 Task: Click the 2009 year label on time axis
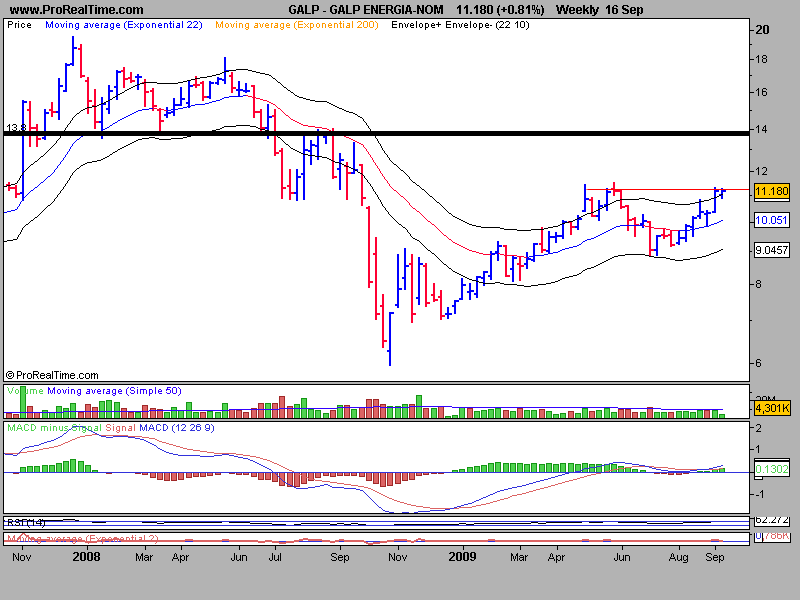(462, 556)
